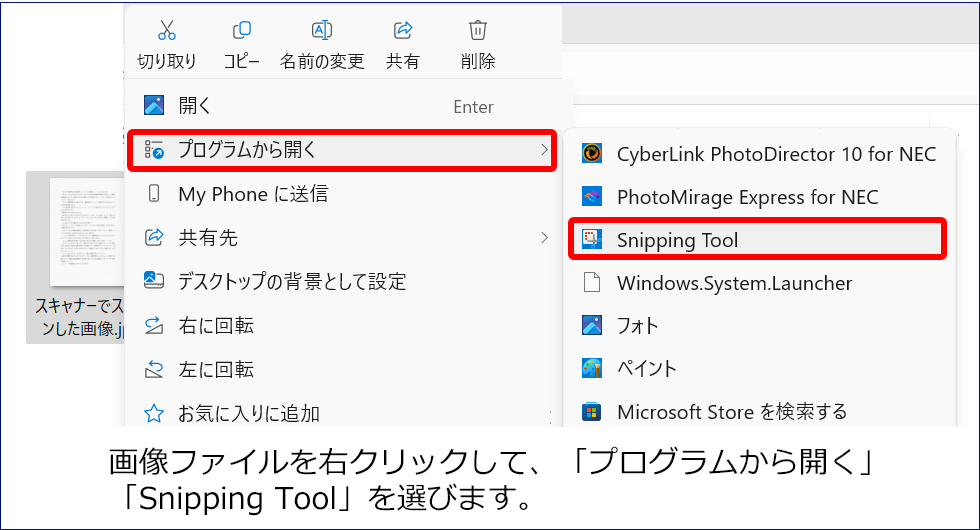
Task: Choose 左に回転
Action: click(342, 369)
